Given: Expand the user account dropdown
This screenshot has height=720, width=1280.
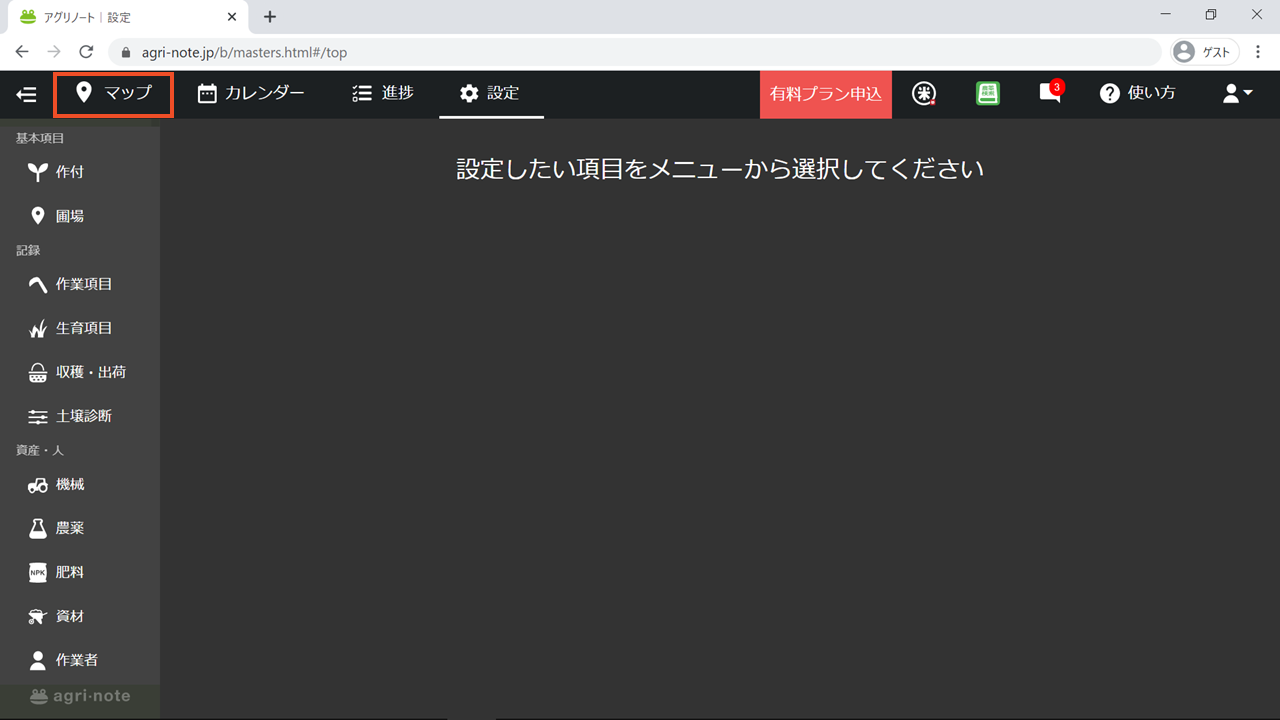Looking at the screenshot, I should click(1237, 94).
